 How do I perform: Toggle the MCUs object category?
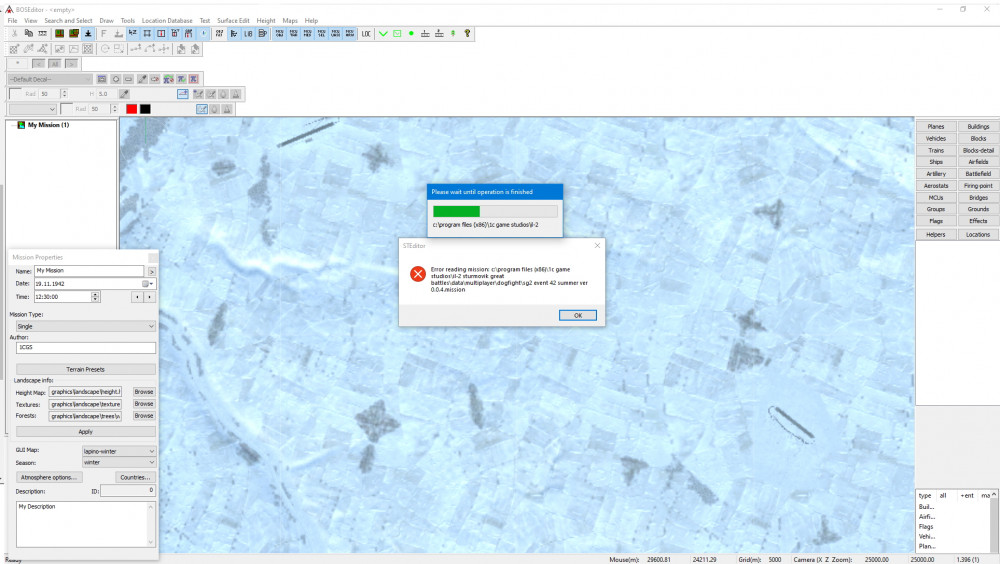(x=936, y=198)
